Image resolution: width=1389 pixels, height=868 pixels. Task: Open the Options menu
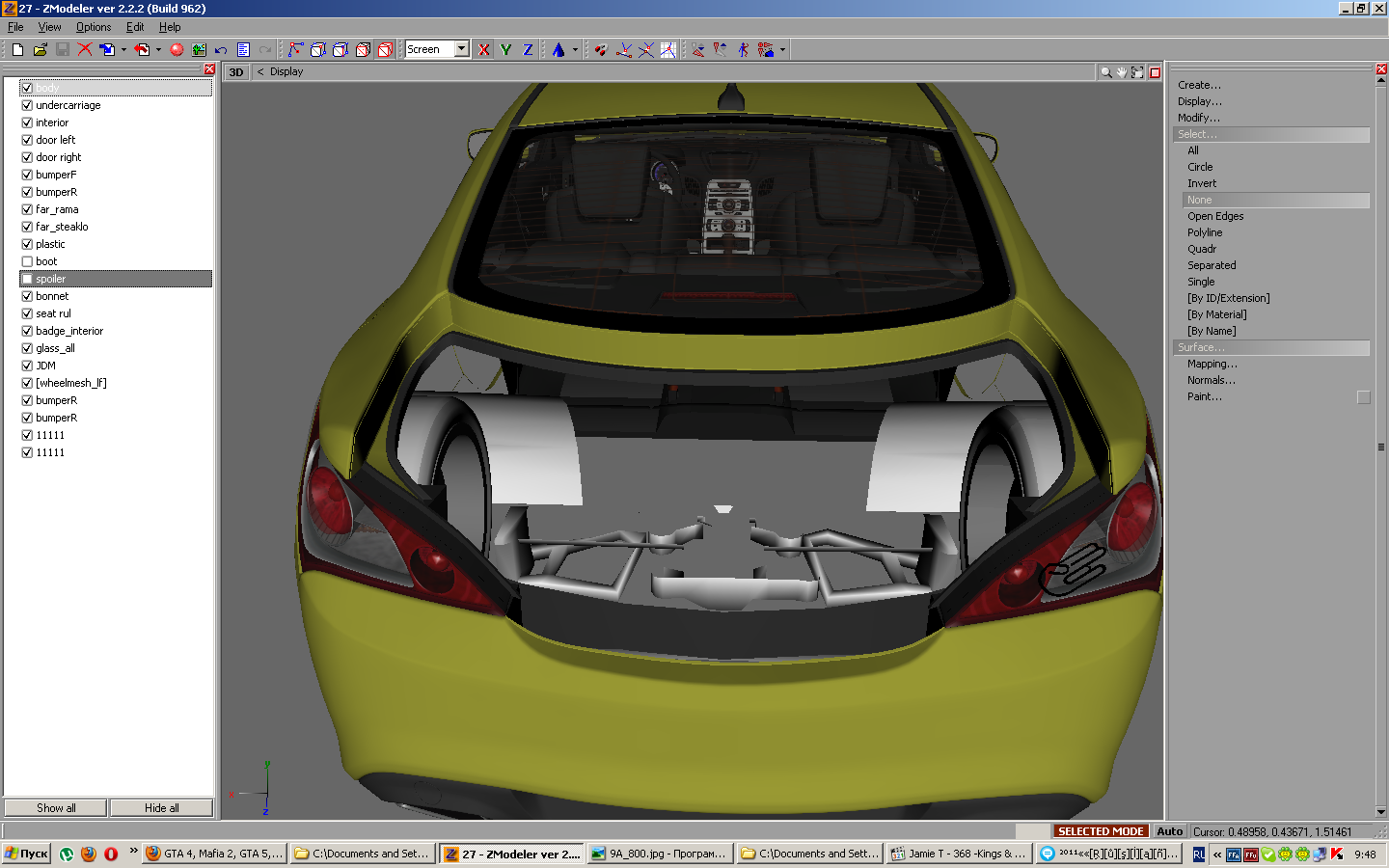tap(94, 27)
